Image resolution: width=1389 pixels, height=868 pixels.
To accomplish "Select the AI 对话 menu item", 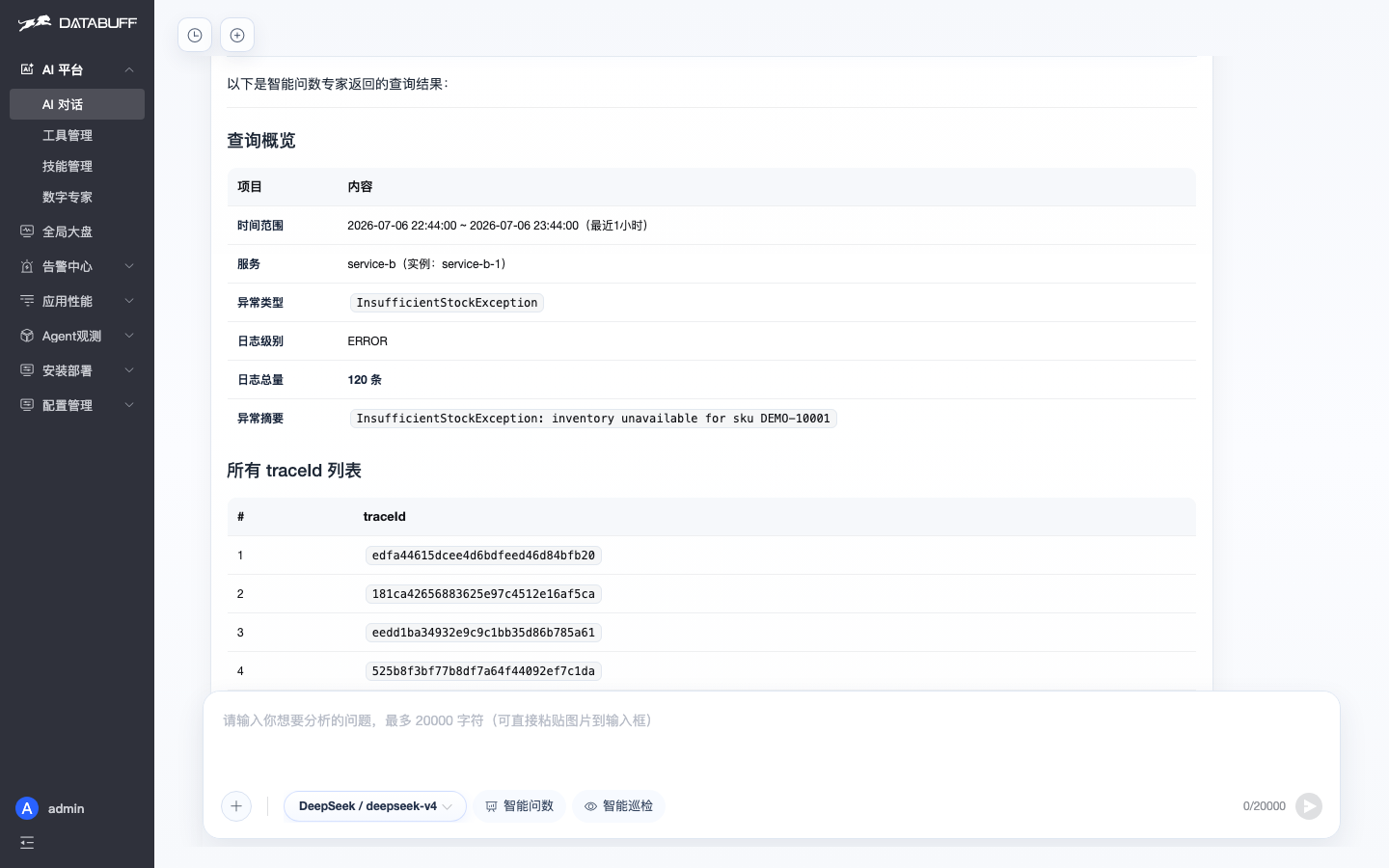I will [77, 104].
